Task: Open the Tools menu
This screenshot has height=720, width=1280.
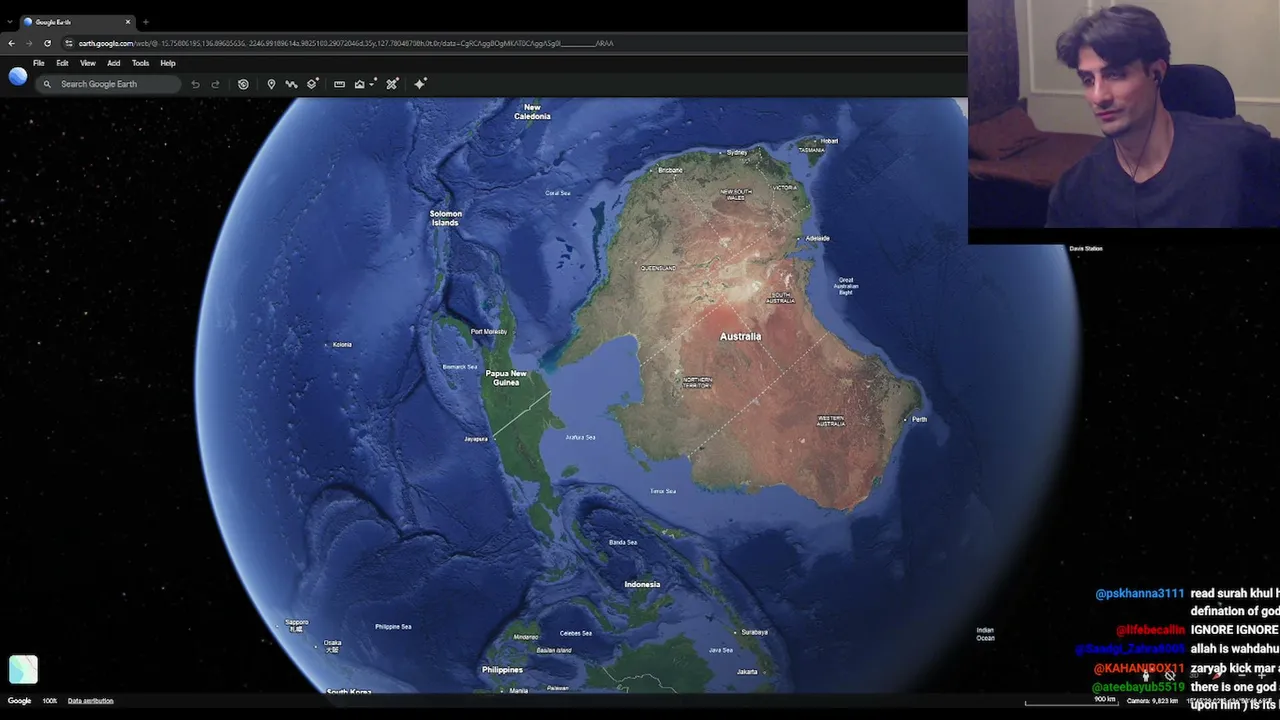Action: click(x=140, y=63)
